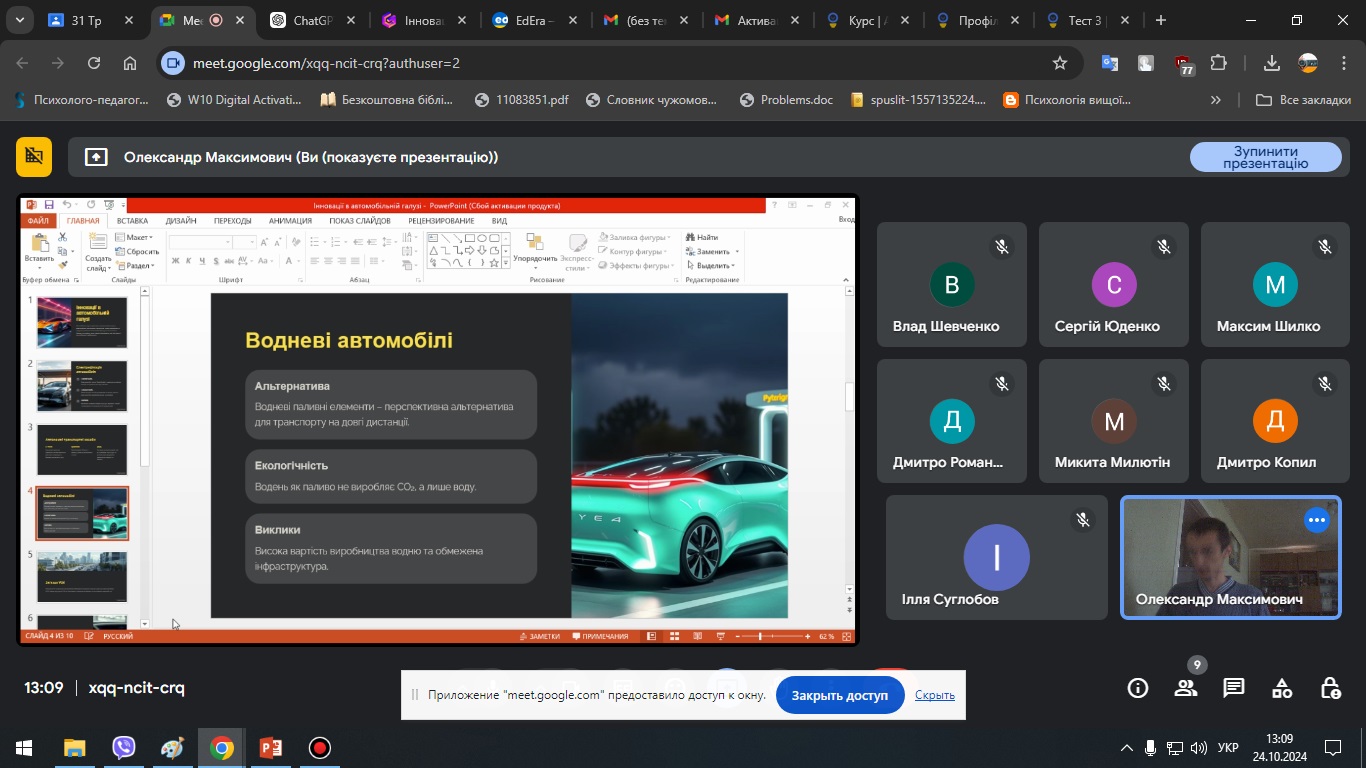Bookmark this page with star icon
The height and width of the screenshot is (768, 1366).
[x=1060, y=63]
